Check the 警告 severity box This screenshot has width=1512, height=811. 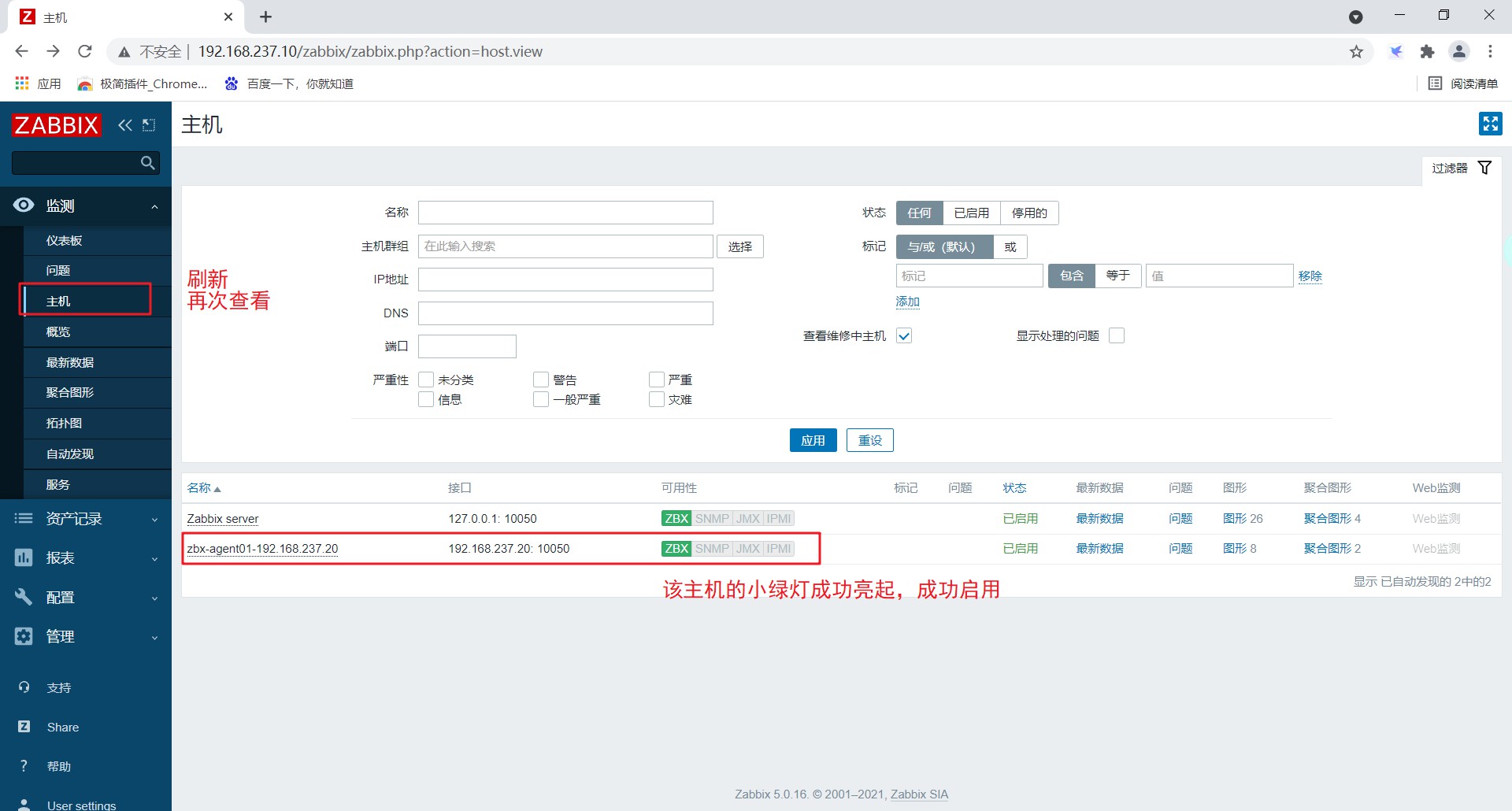click(x=541, y=380)
